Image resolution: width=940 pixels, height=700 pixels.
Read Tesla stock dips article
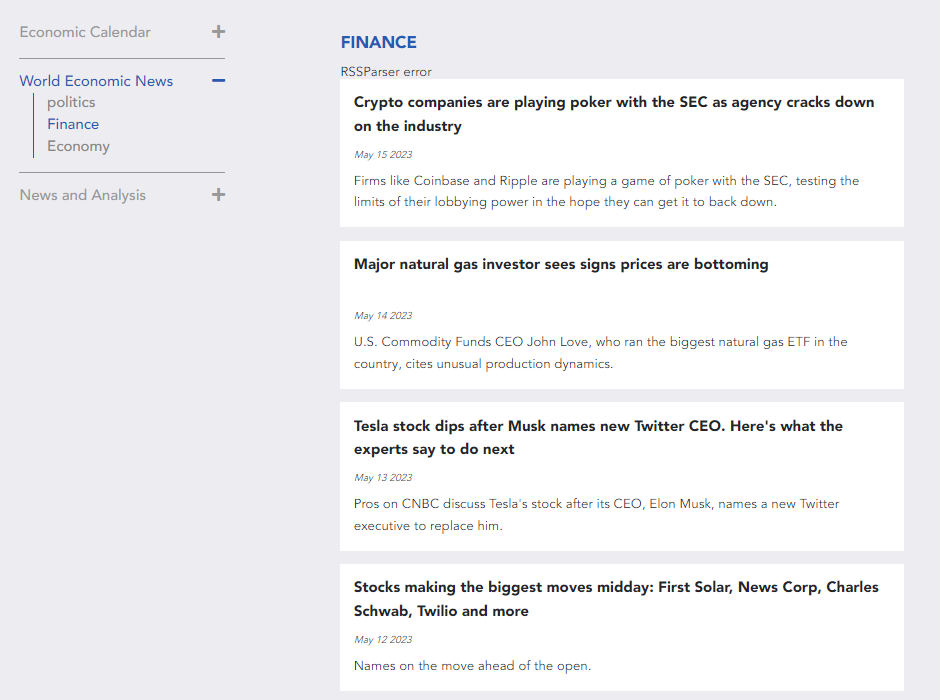598,438
